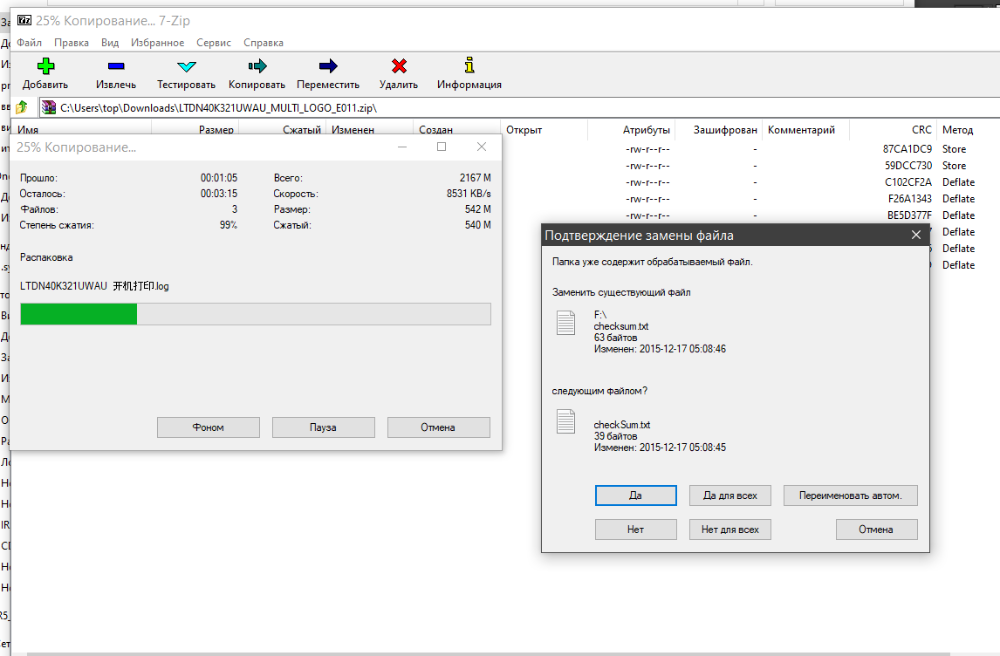Close the 25% Копирование progress dialog
Image resolution: width=1000 pixels, height=656 pixels.
point(482,147)
